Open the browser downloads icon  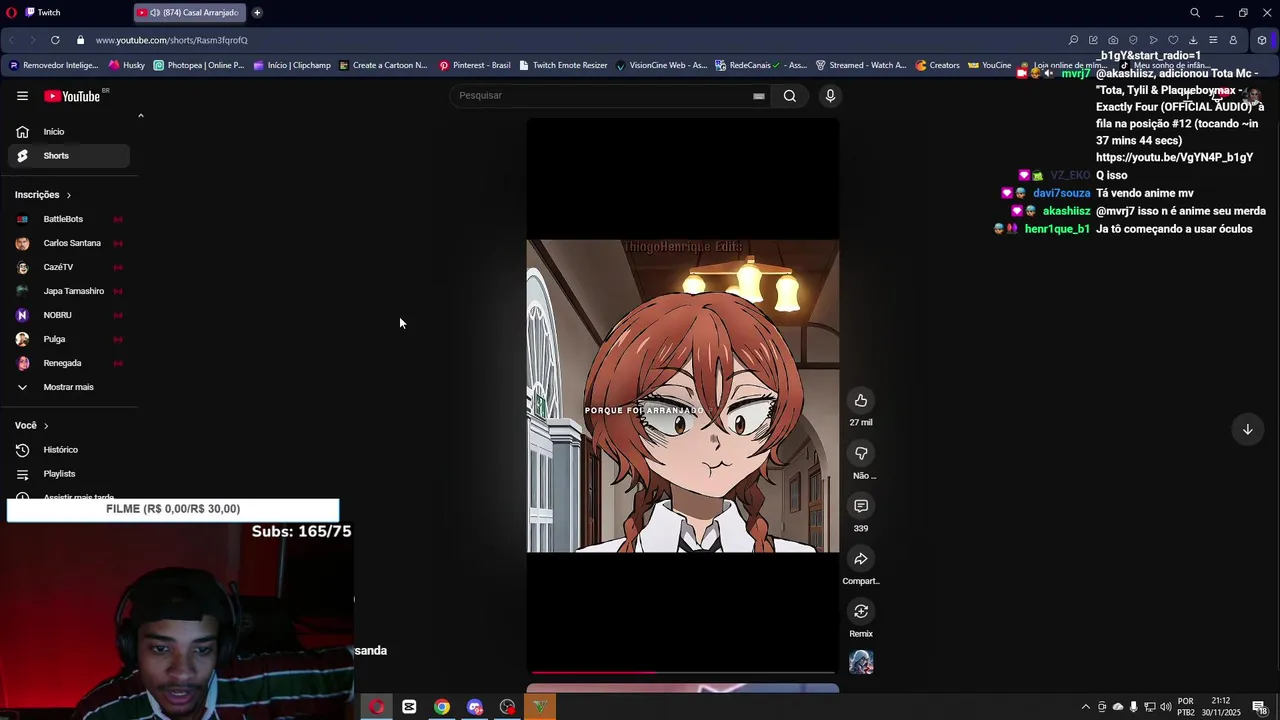(1193, 40)
